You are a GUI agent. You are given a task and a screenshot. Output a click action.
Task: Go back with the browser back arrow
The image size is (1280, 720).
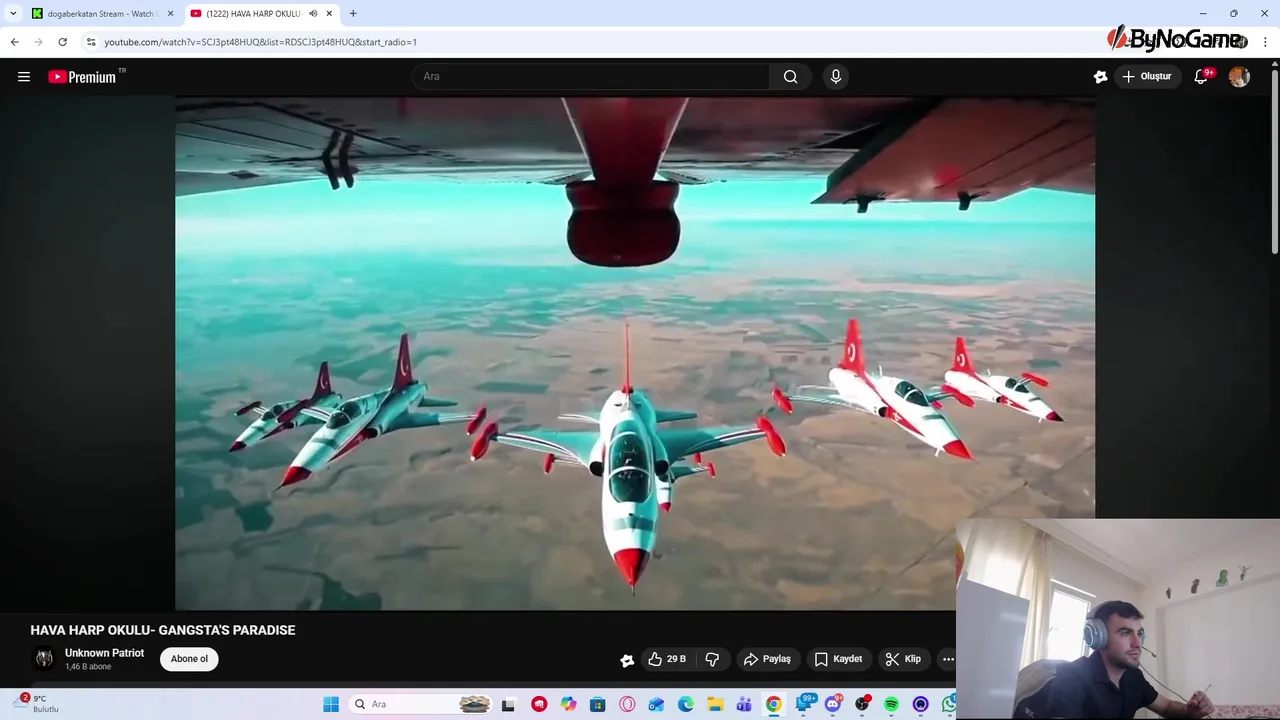tap(15, 42)
